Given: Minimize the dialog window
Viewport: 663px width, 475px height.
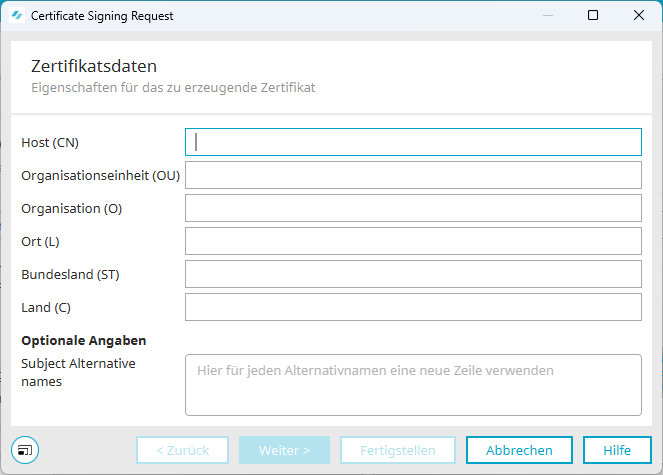Looking at the screenshot, I should 548,15.
